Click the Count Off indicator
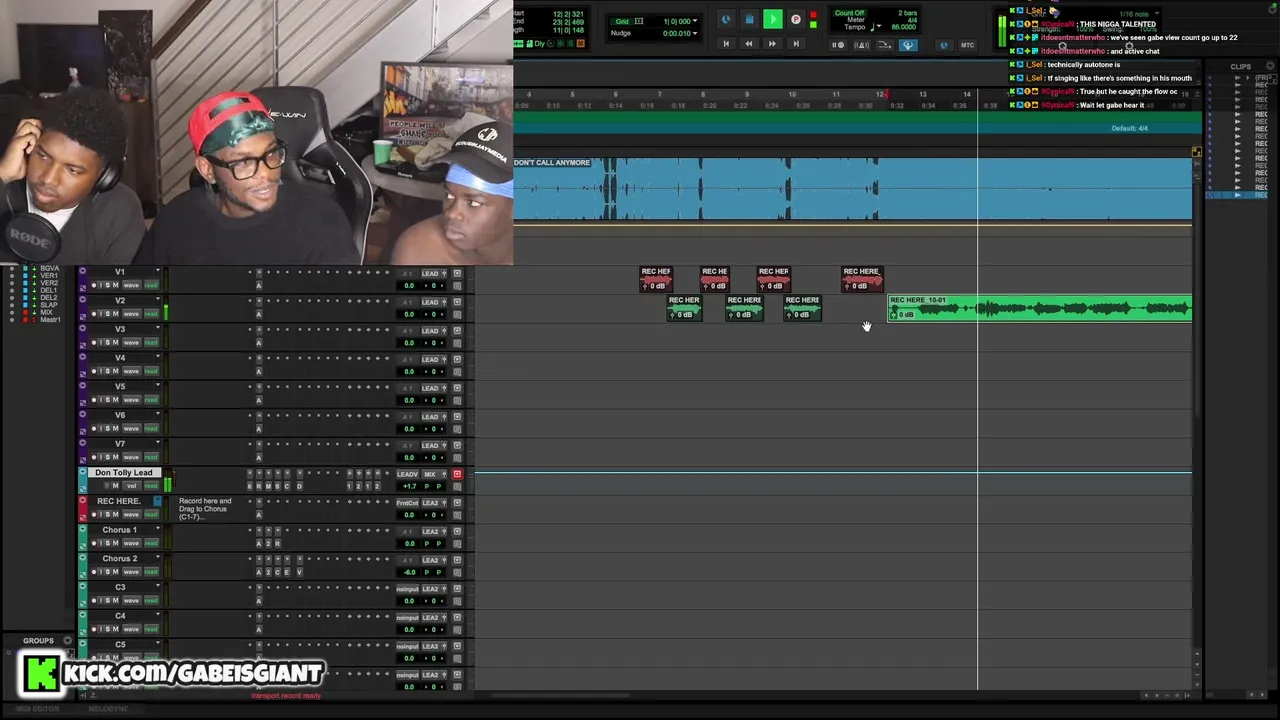This screenshot has height=720, width=1280. 849,13
